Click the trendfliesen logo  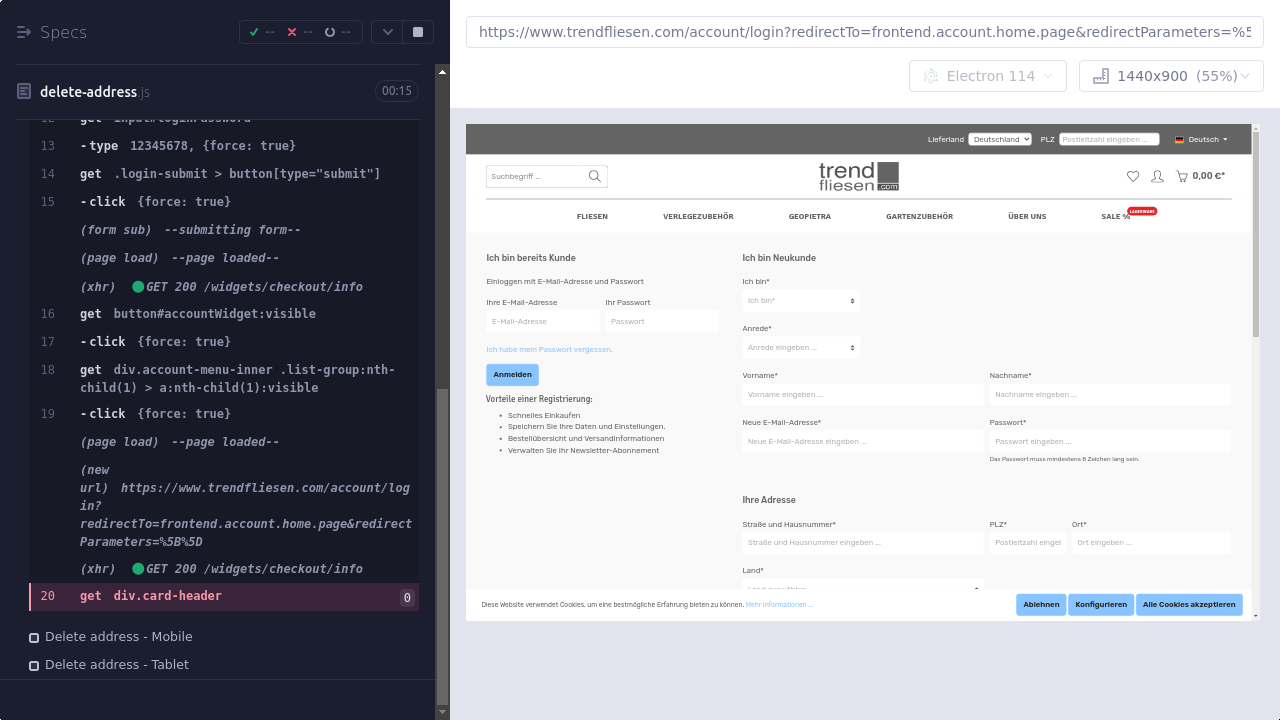858,176
